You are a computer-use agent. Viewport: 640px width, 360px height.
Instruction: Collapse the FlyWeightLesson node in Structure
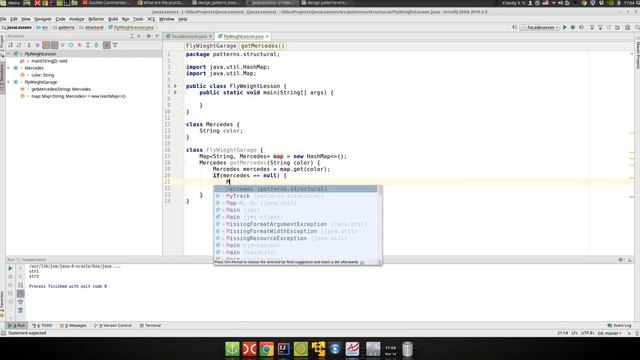click(x=9, y=54)
